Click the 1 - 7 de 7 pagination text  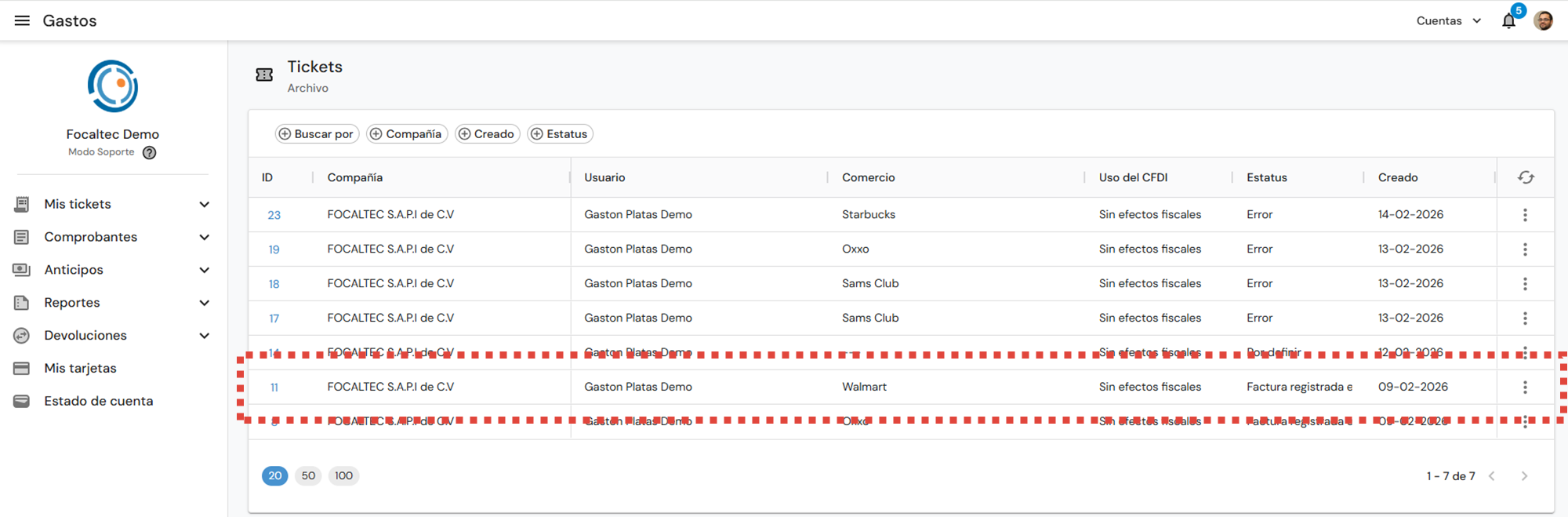[x=1450, y=476]
